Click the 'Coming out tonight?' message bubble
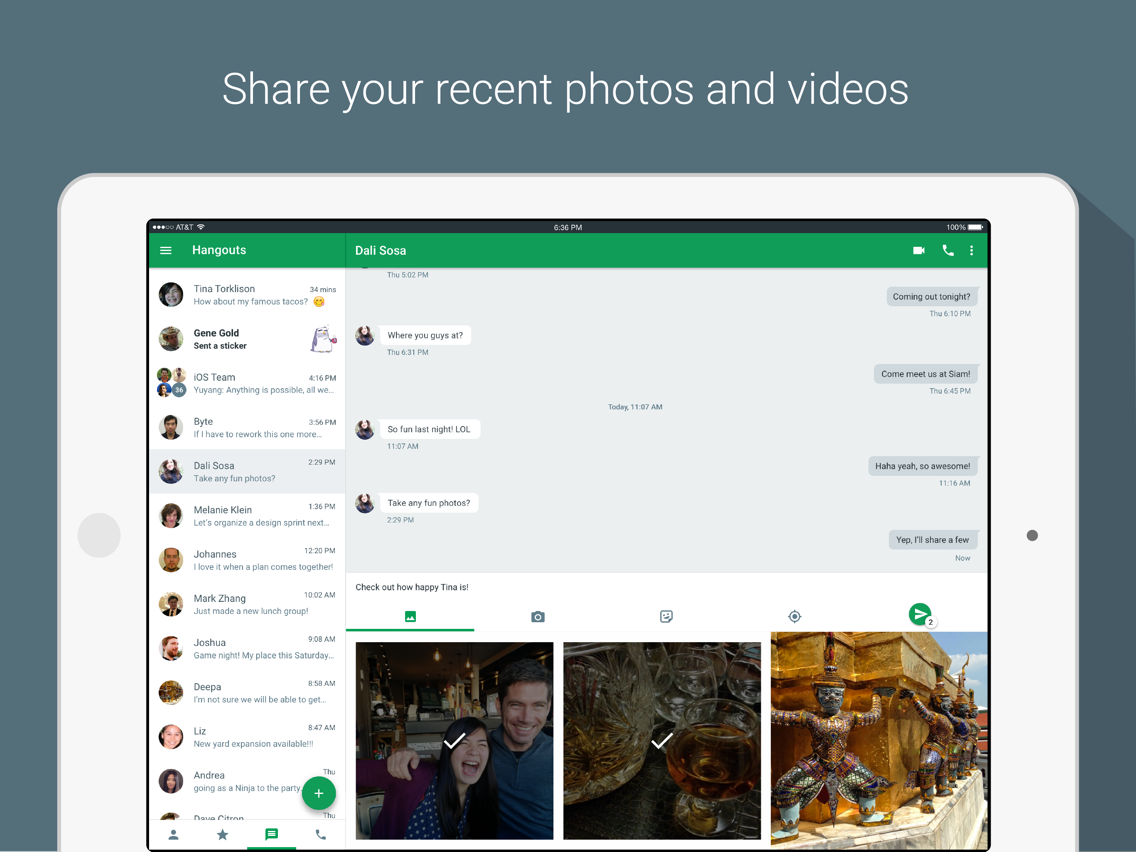This screenshot has width=1136, height=852. pyautogui.click(x=932, y=296)
